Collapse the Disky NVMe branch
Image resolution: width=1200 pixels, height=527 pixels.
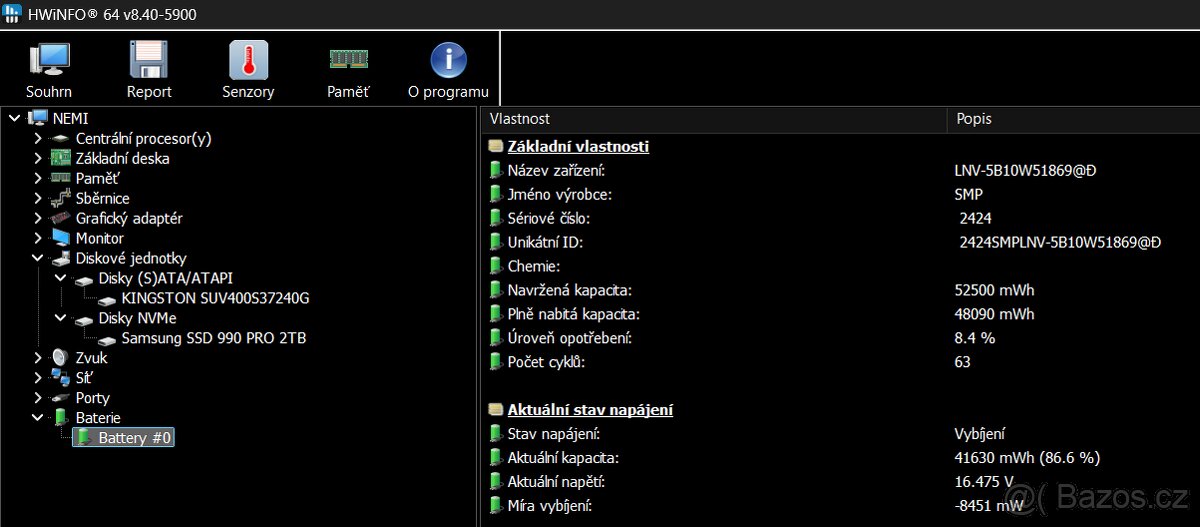61,318
